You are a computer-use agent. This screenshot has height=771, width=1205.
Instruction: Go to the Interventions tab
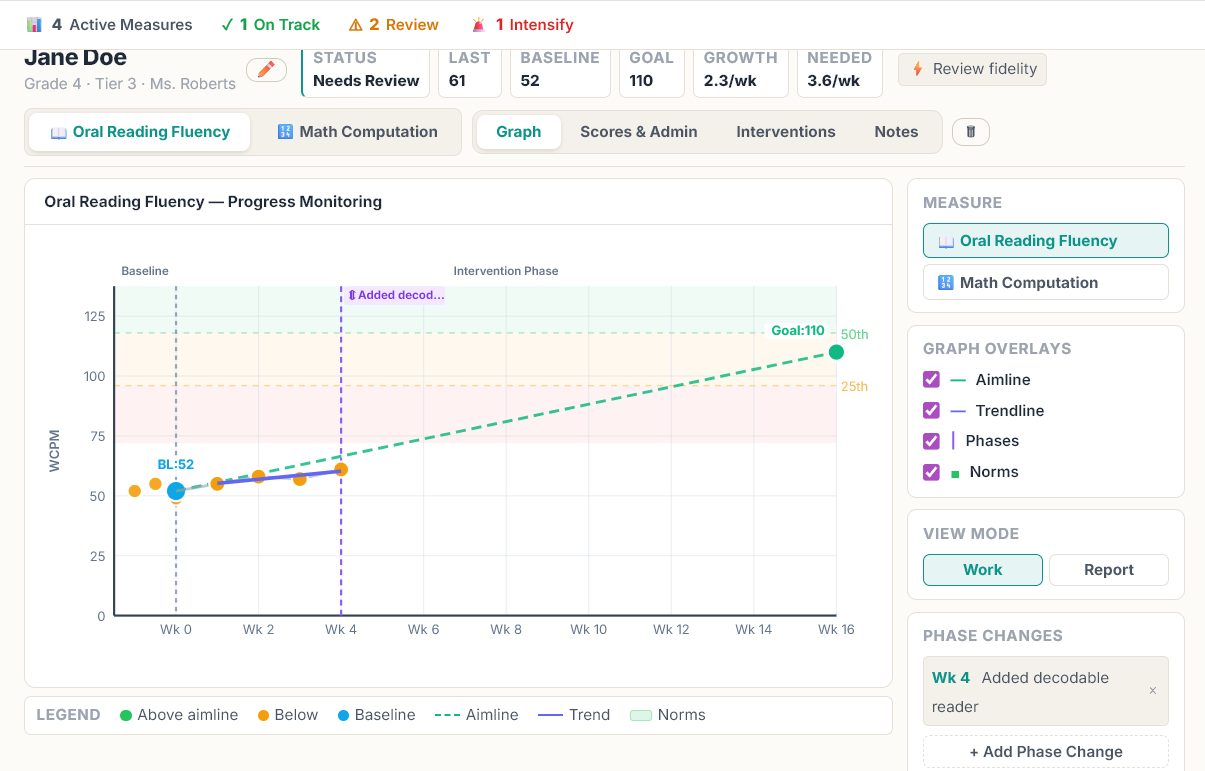pos(786,132)
